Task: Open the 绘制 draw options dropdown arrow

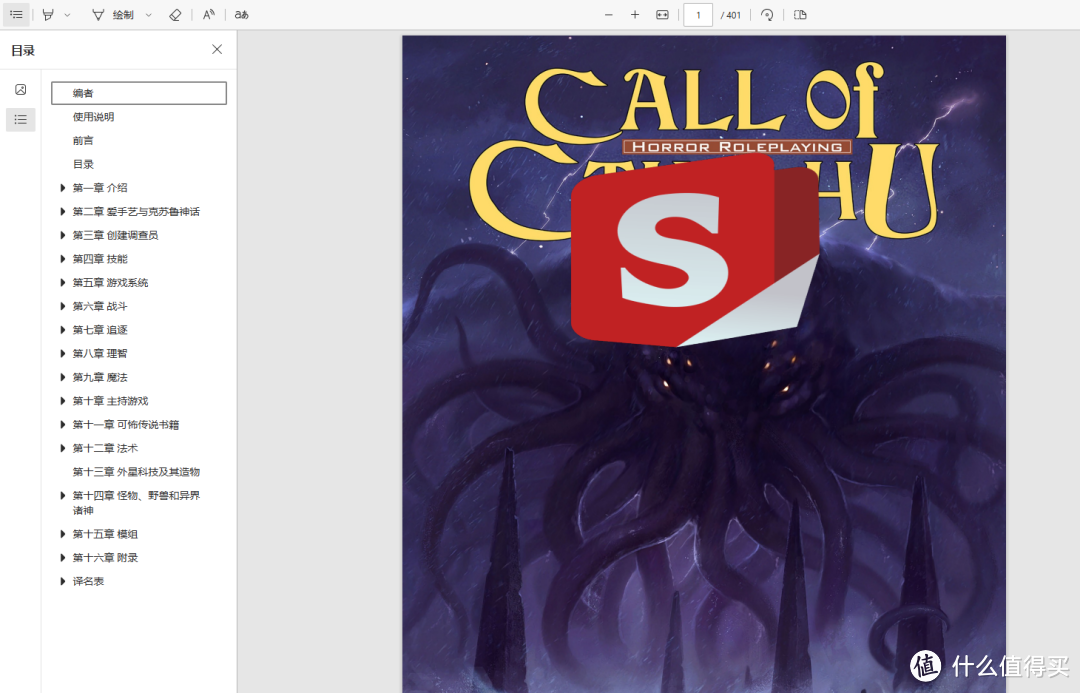Action: 149,15
